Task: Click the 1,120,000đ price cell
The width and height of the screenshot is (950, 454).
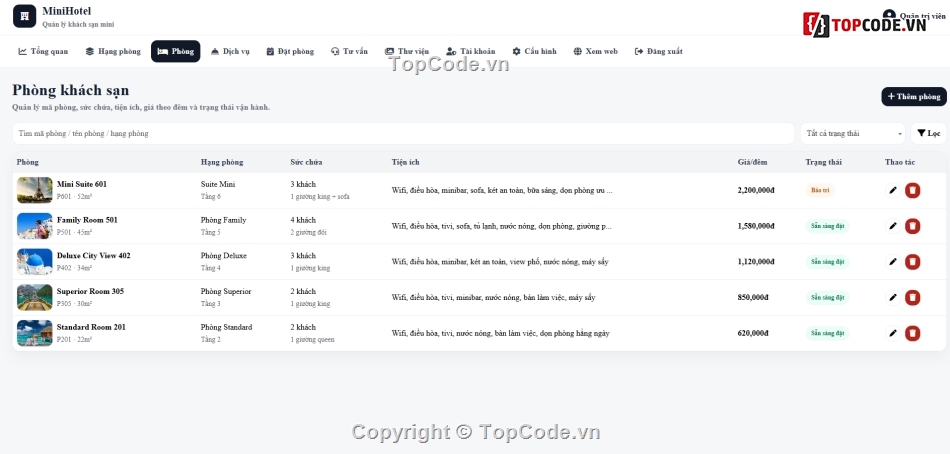Action: [x=756, y=262]
